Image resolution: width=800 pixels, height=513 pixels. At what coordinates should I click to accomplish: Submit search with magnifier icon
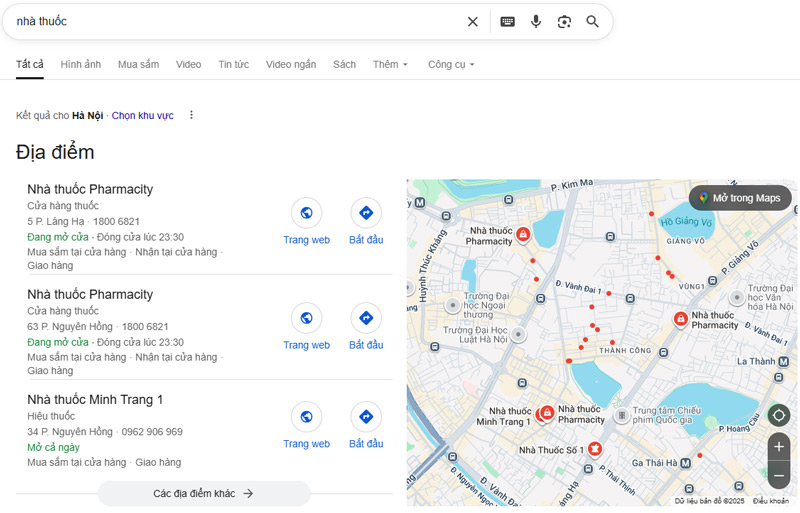pyautogui.click(x=592, y=21)
